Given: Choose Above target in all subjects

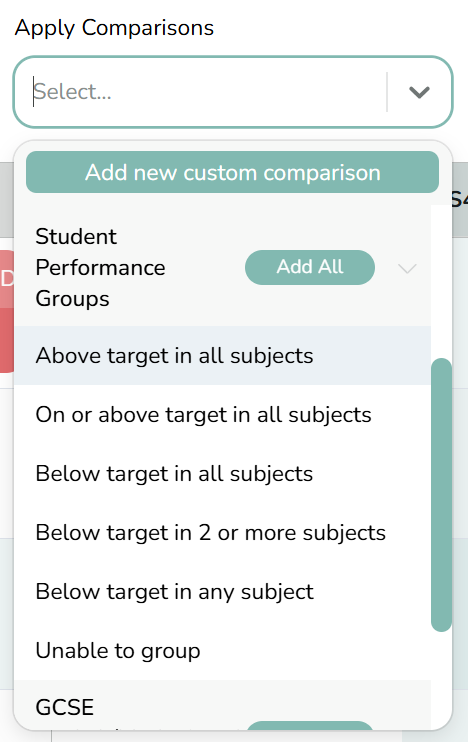Looking at the screenshot, I should [x=222, y=355].
